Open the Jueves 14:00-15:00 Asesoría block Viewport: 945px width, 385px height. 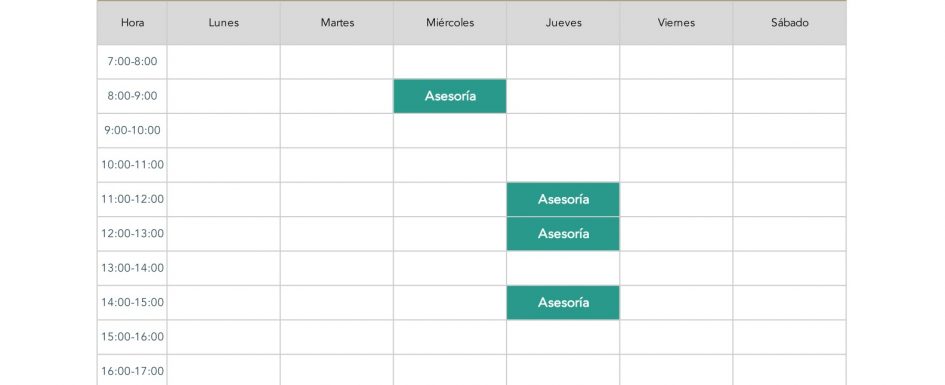tap(563, 302)
